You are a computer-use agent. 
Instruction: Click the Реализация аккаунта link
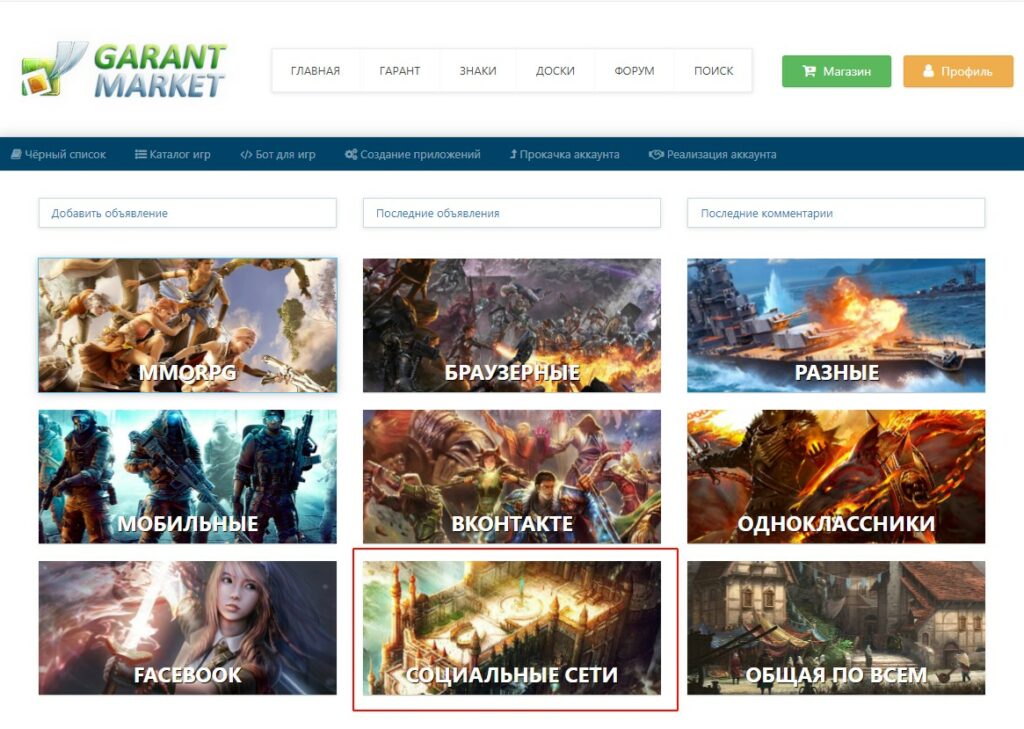[712, 155]
